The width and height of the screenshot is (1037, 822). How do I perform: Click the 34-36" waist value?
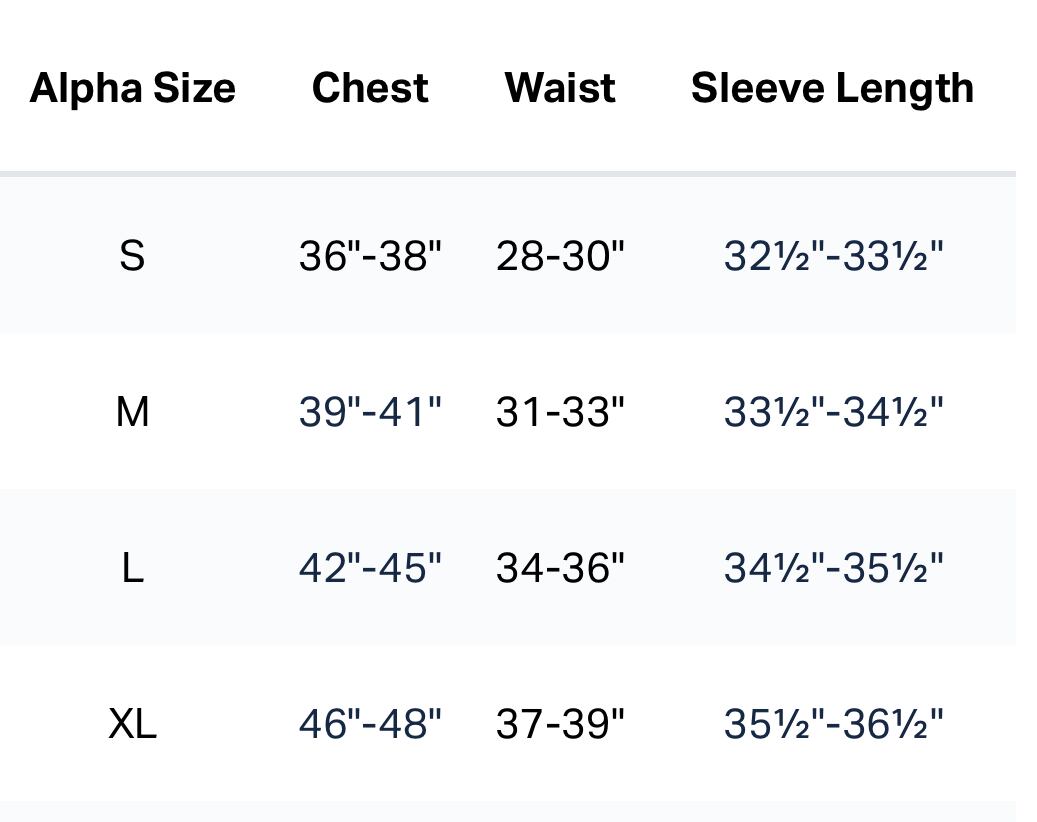[x=560, y=568]
